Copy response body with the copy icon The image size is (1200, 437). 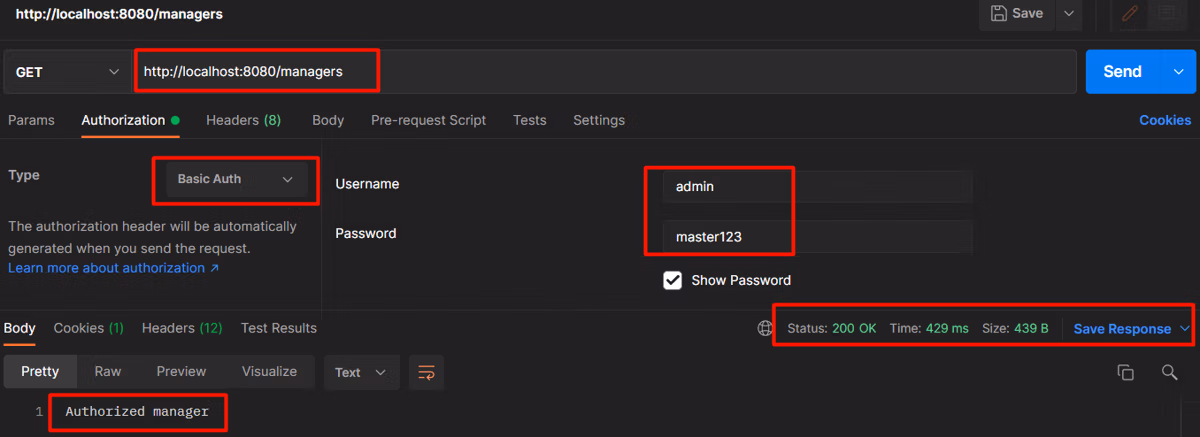coord(1125,372)
